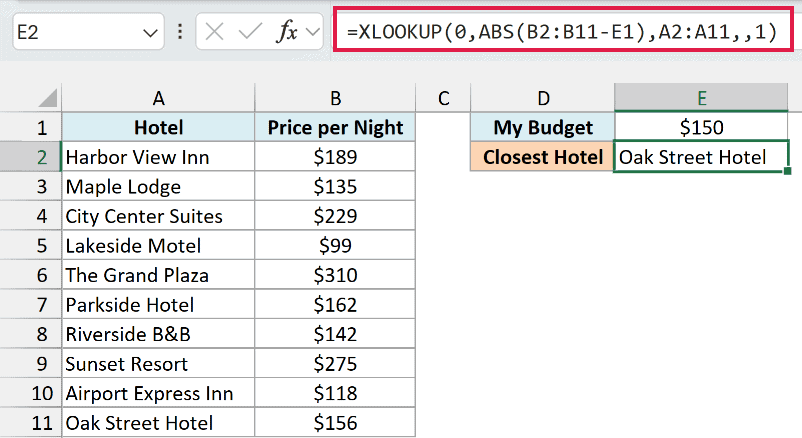Click the Enter checkmark formula icon
The image size is (802, 438).
pos(250,32)
